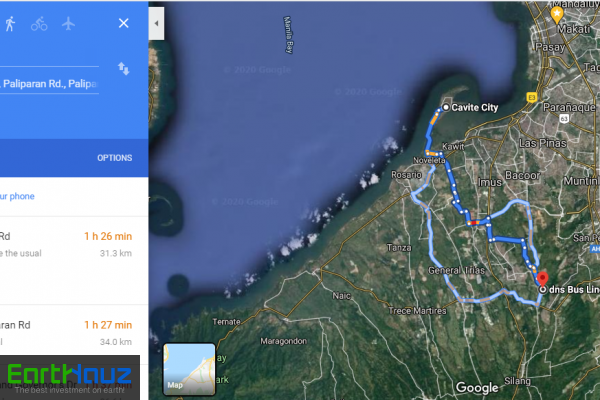Switch to Map view thumbnail
The image size is (600, 400).
tap(189, 369)
